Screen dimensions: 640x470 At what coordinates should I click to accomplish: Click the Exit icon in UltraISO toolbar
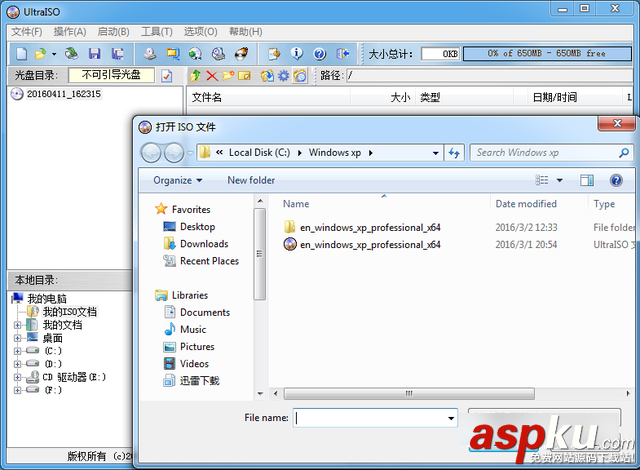pos(342,53)
